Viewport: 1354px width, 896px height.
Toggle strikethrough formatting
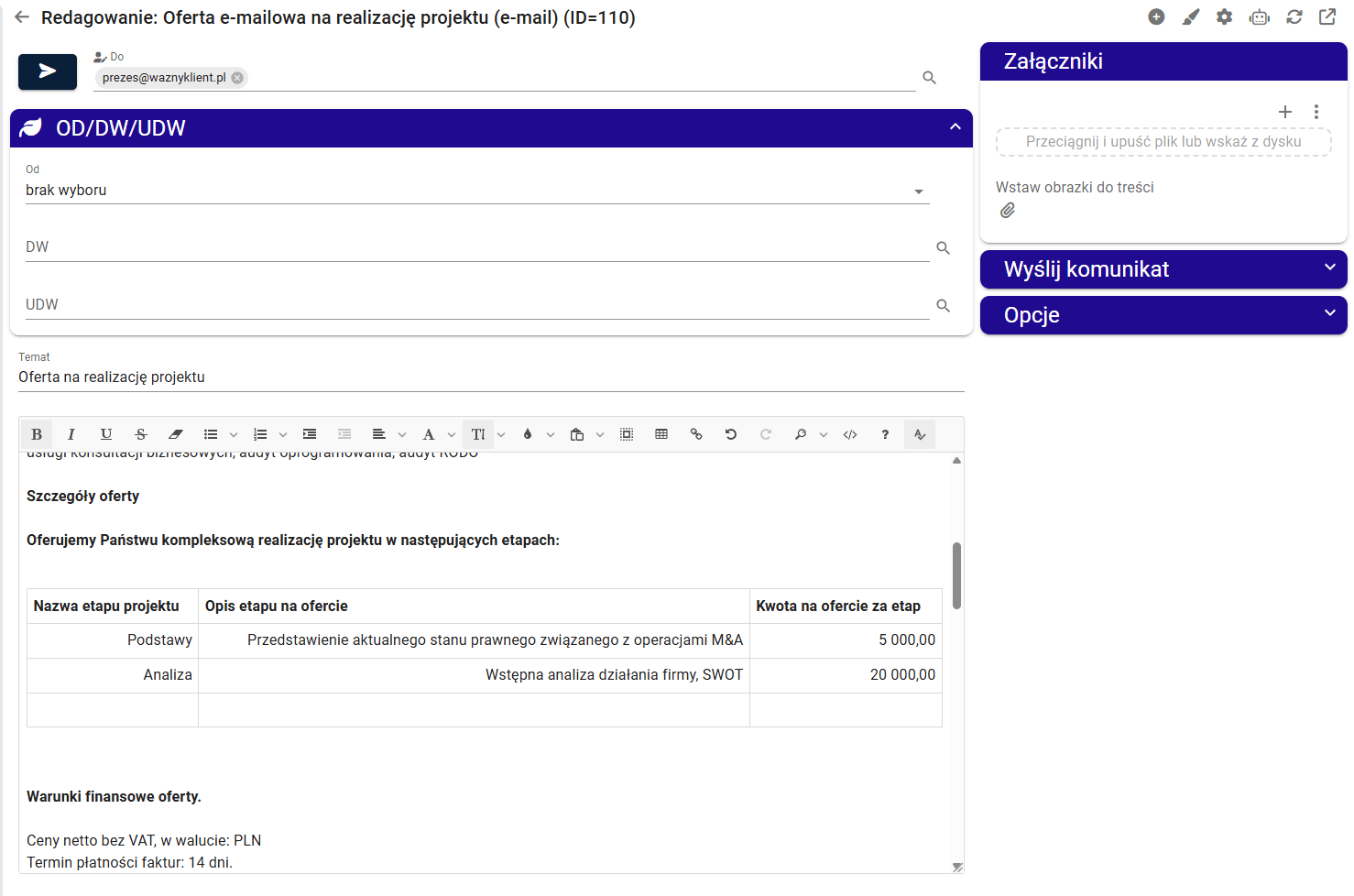141,434
